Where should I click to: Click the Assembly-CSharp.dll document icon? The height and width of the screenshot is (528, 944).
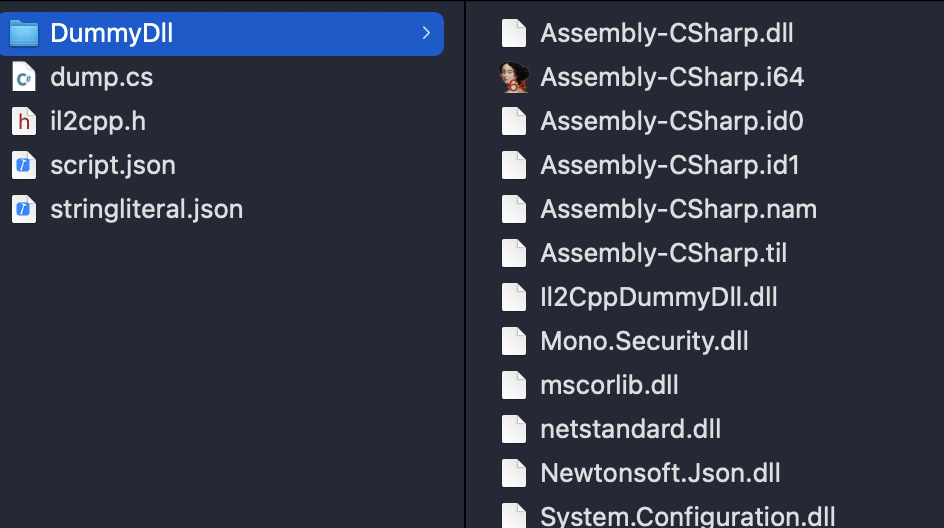514,33
